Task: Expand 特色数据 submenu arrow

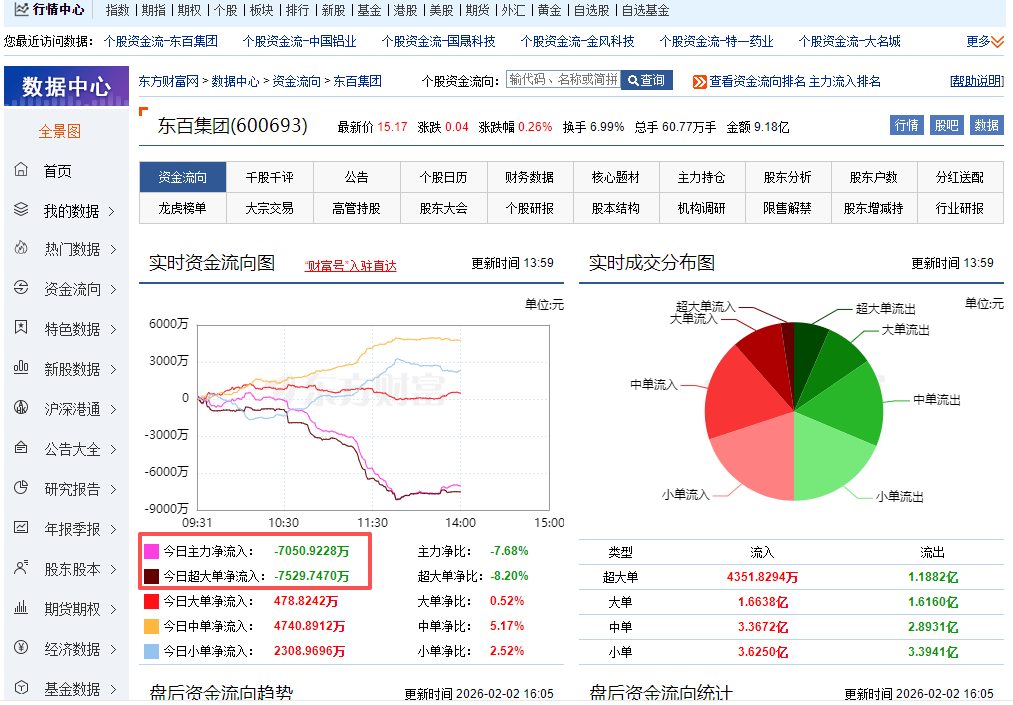Action: click(112, 330)
